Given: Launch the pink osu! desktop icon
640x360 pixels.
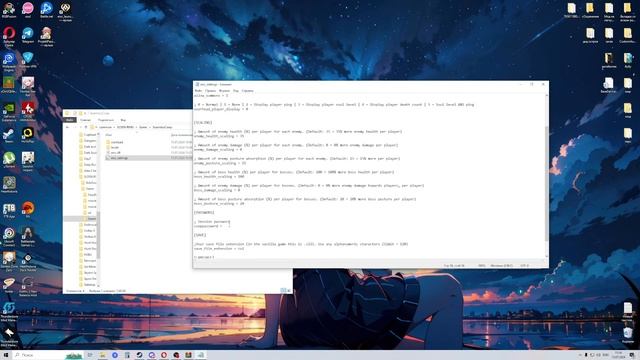Looking at the screenshot, I should pos(28,10).
